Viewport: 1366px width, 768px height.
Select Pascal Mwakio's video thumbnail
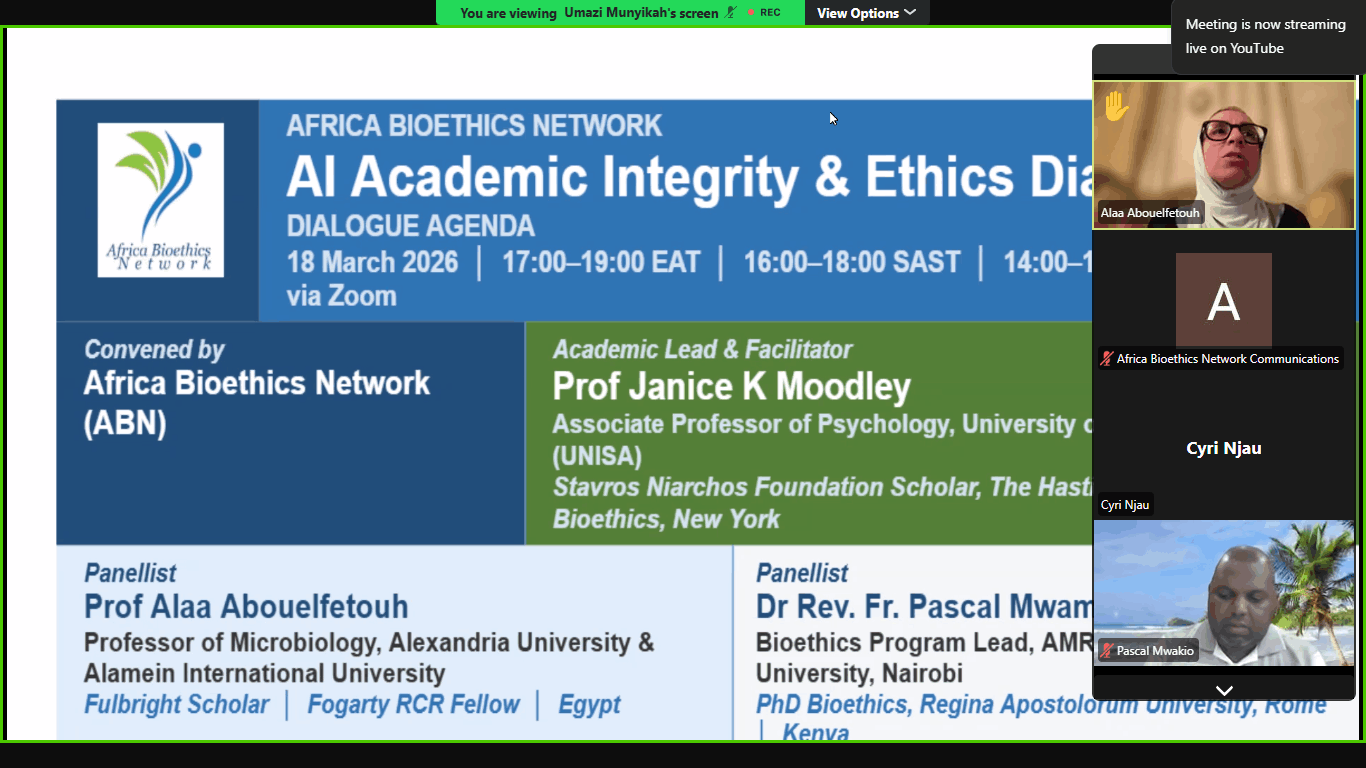pos(1224,593)
